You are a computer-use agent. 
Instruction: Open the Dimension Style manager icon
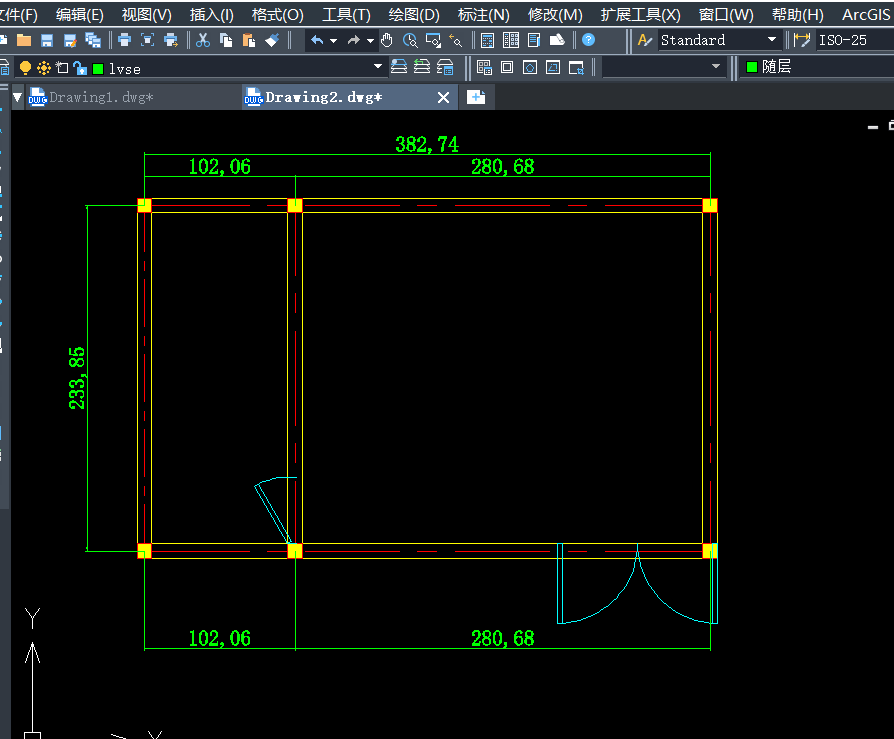(802, 40)
